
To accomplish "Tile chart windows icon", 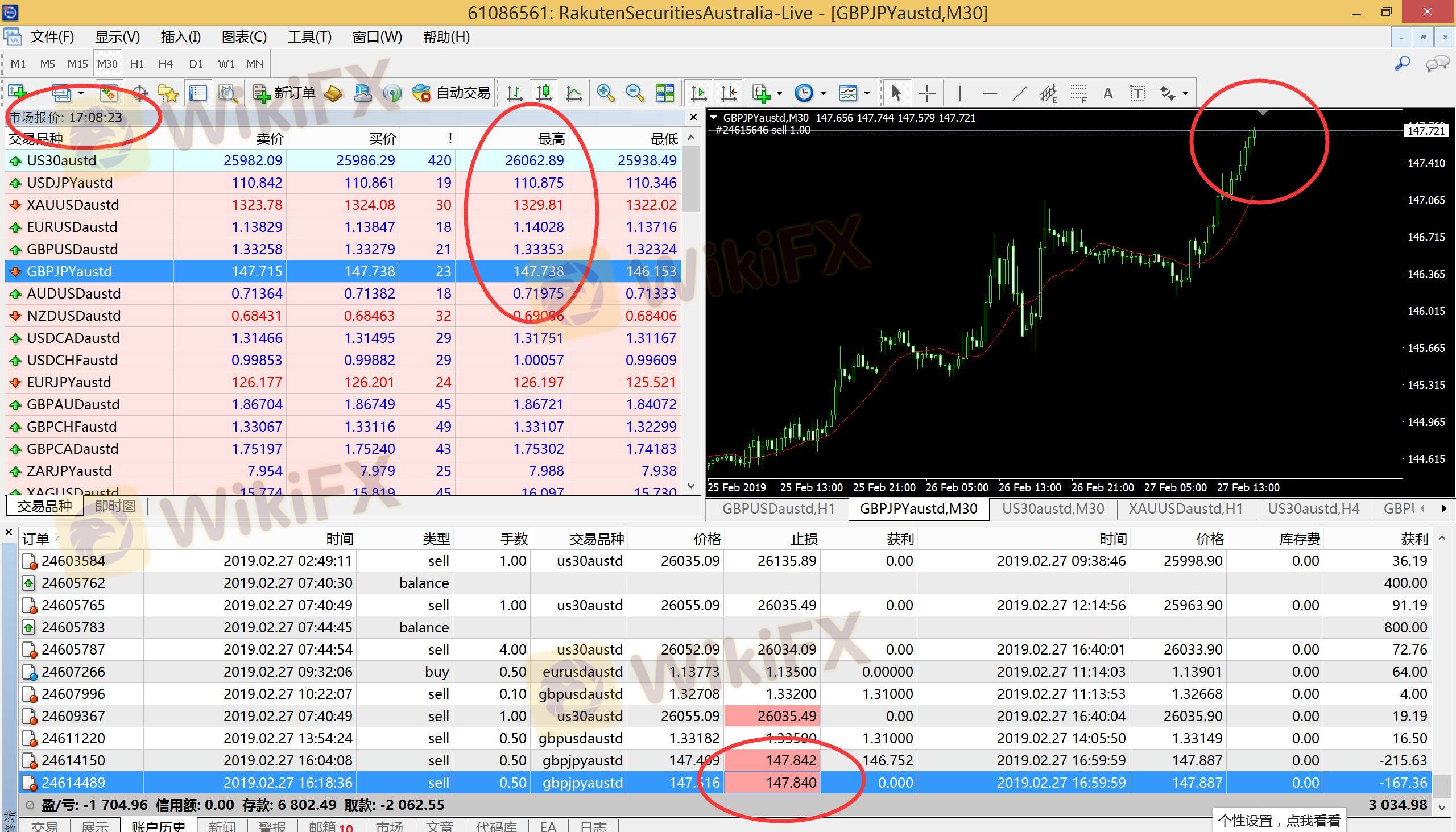I will (x=664, y=93).
